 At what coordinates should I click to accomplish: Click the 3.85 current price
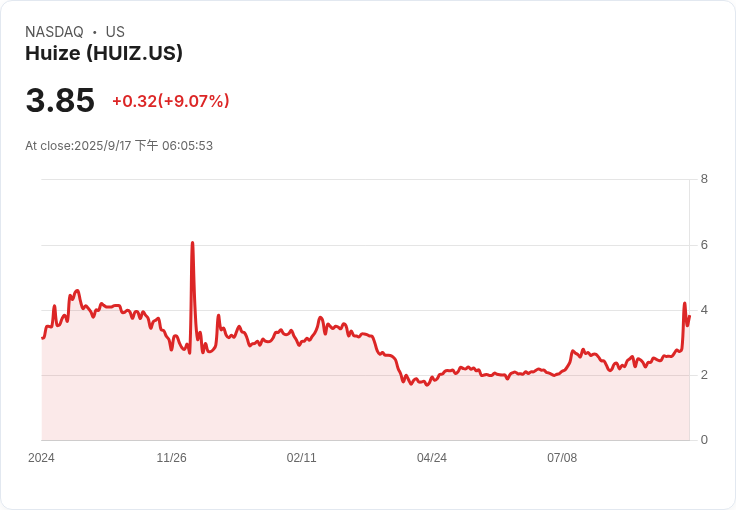(60, 100)
